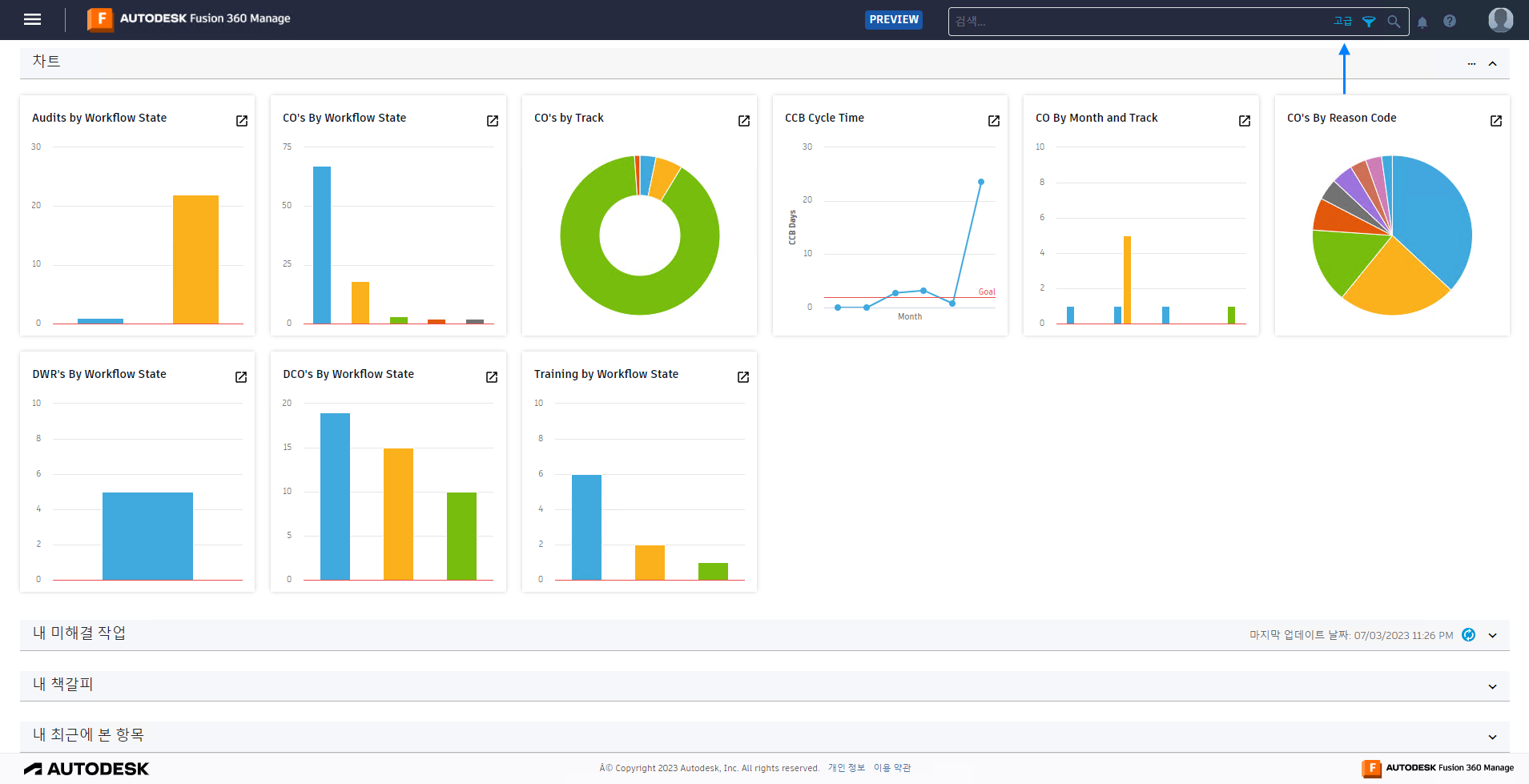Click the peak data point in CCB Cycle Time
The width and height of the screenshot is (1529, 784).
click(981, 182)
